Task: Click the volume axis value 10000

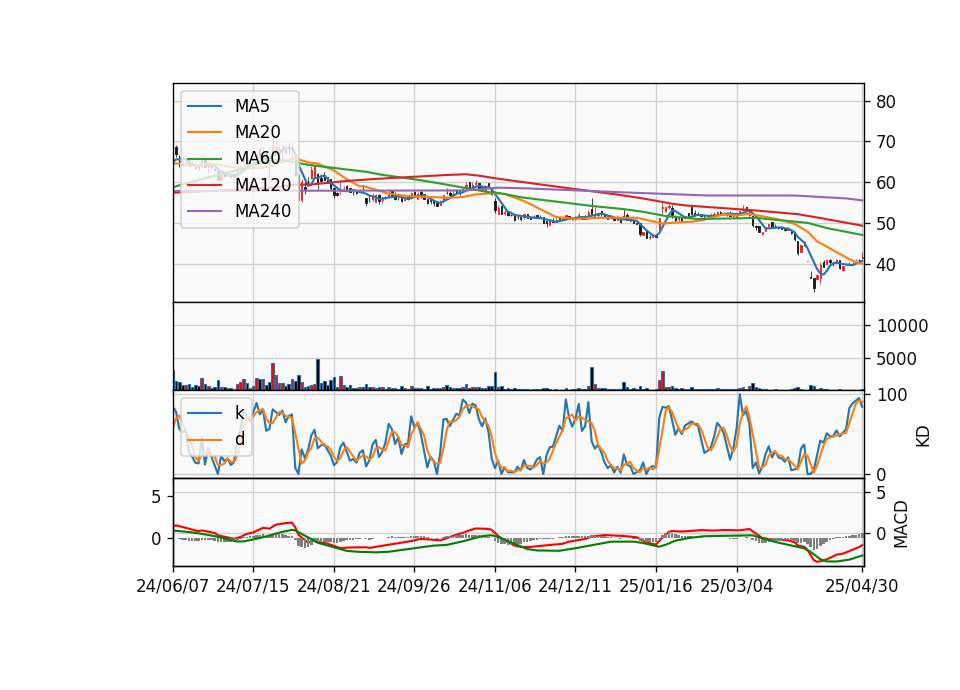Action: [902, 326]
